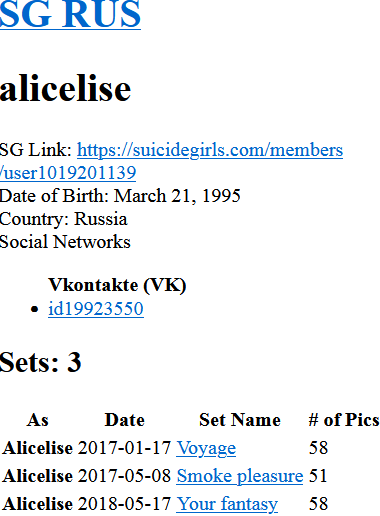Click the As column header
380x516 pixels.
(x=38, y=420)
